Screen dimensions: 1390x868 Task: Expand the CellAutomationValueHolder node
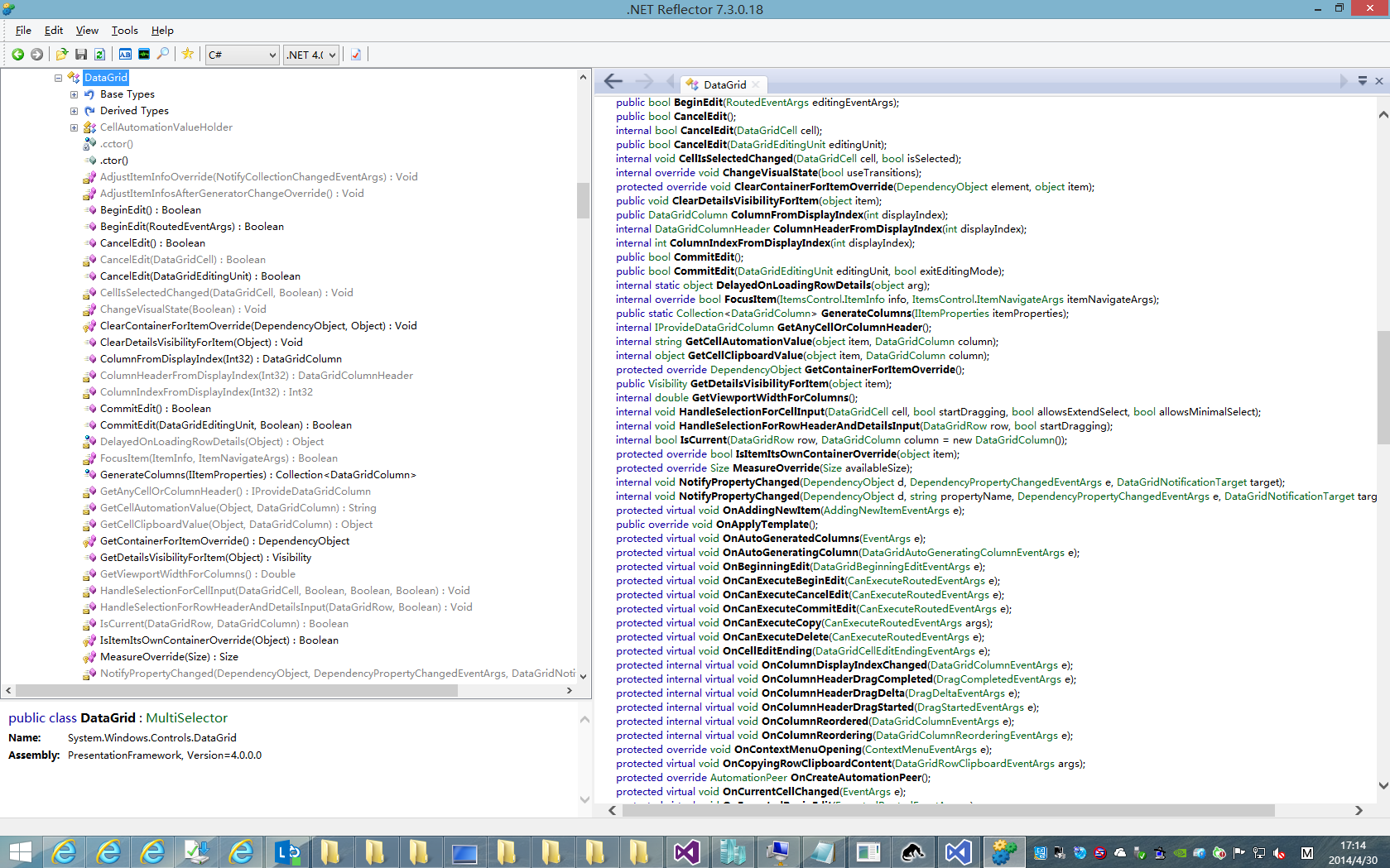74,127
